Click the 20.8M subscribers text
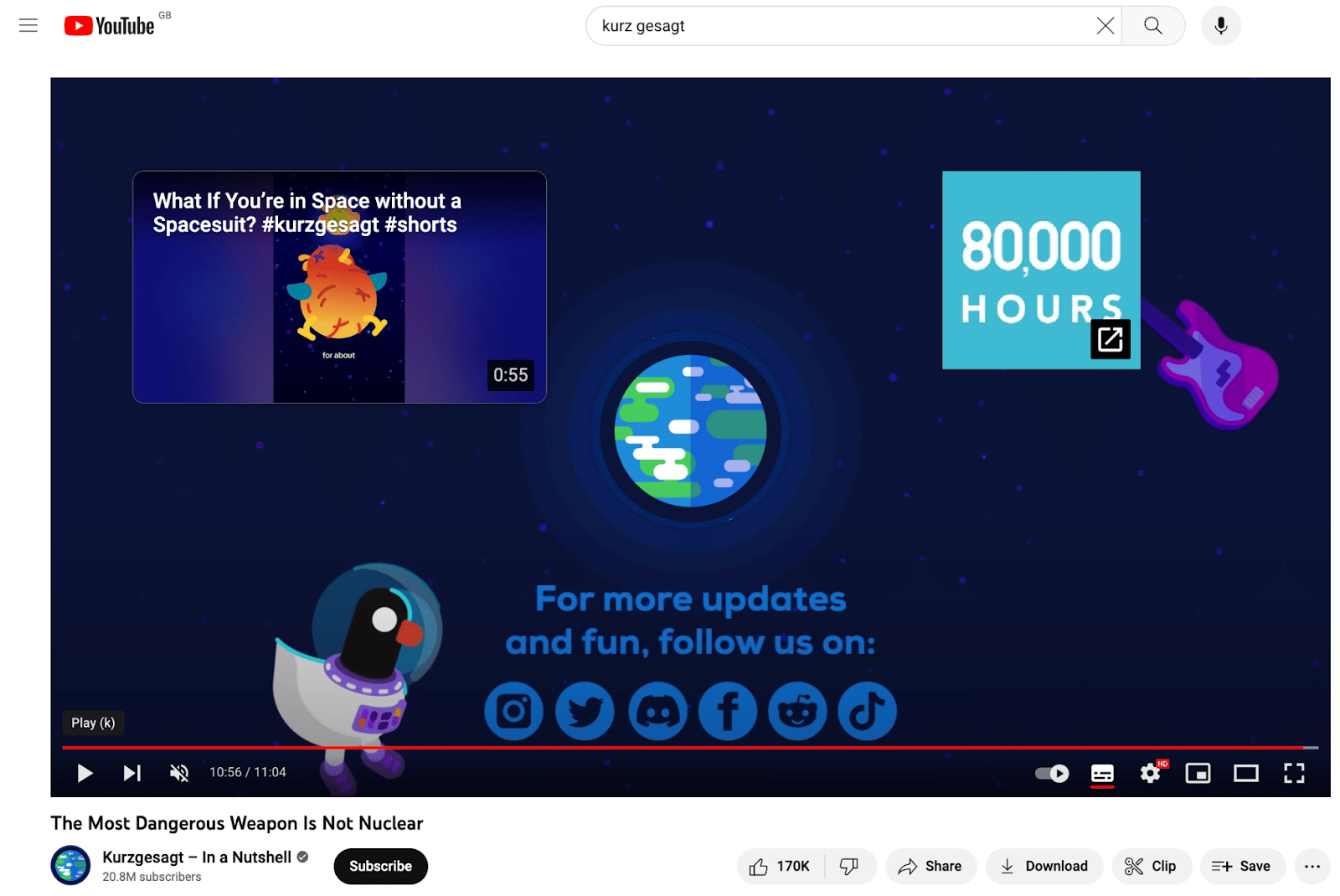 tap(152, 877)
